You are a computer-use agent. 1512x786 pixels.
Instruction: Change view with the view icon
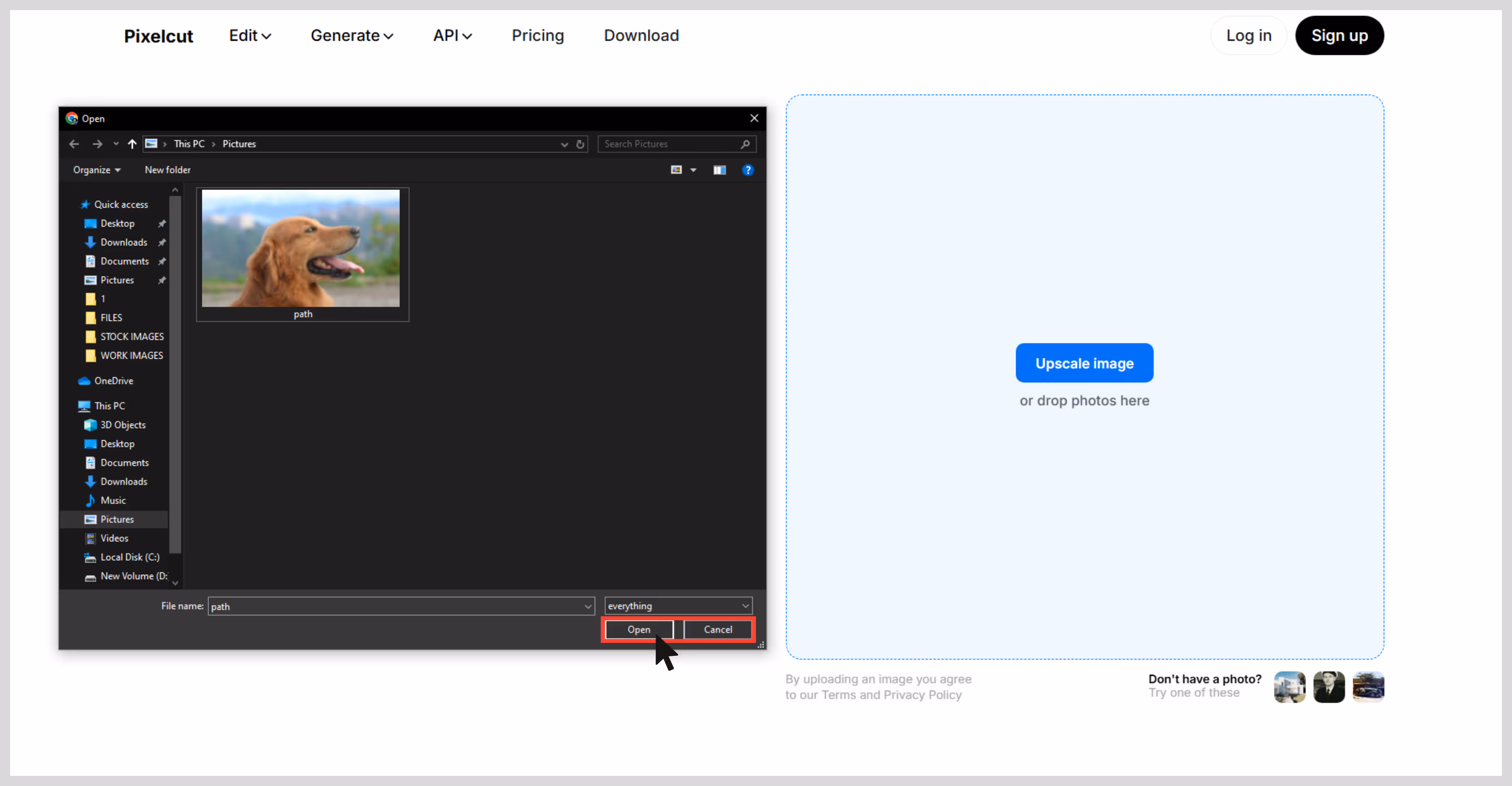pyautogui.click(x=677, y=170)
